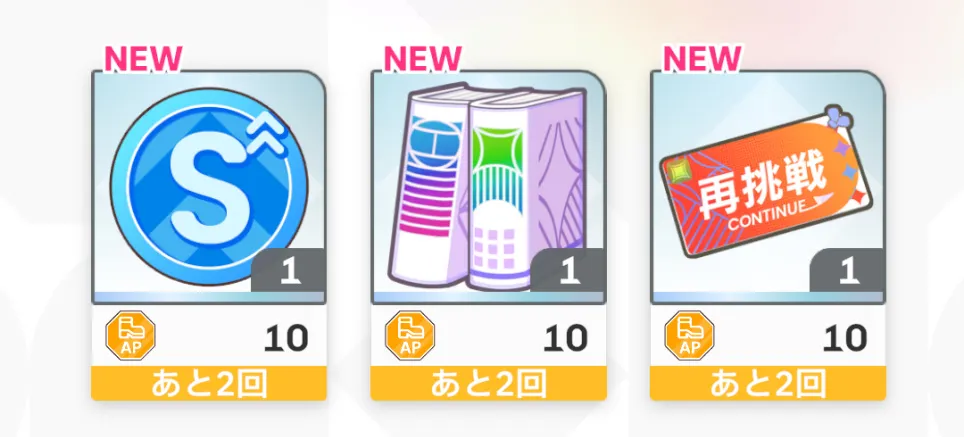Screen dimensions: 964x437
Task: Click the NEW label above books item
Action: pos(422,58)
